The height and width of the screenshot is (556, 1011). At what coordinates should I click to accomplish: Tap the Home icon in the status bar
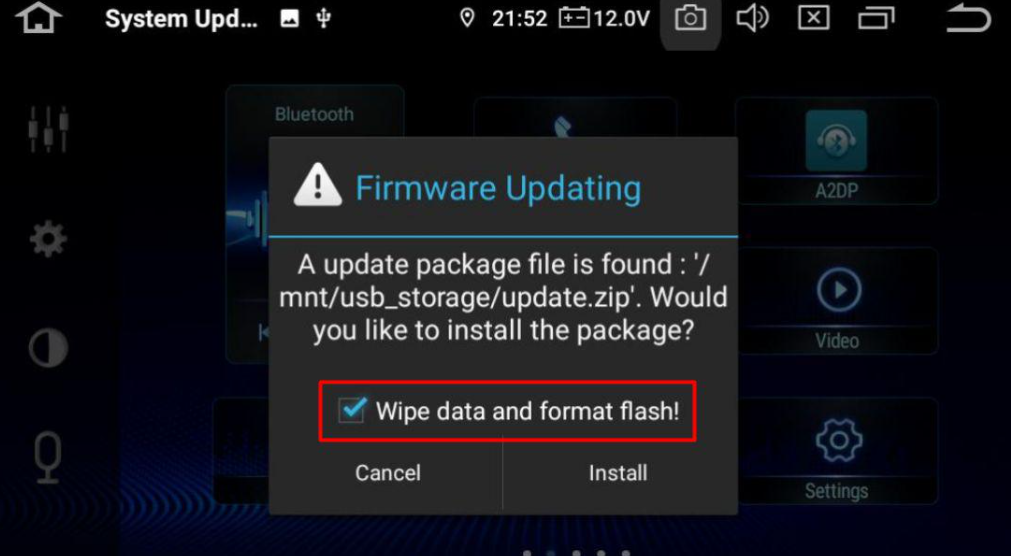click(39, 19)
